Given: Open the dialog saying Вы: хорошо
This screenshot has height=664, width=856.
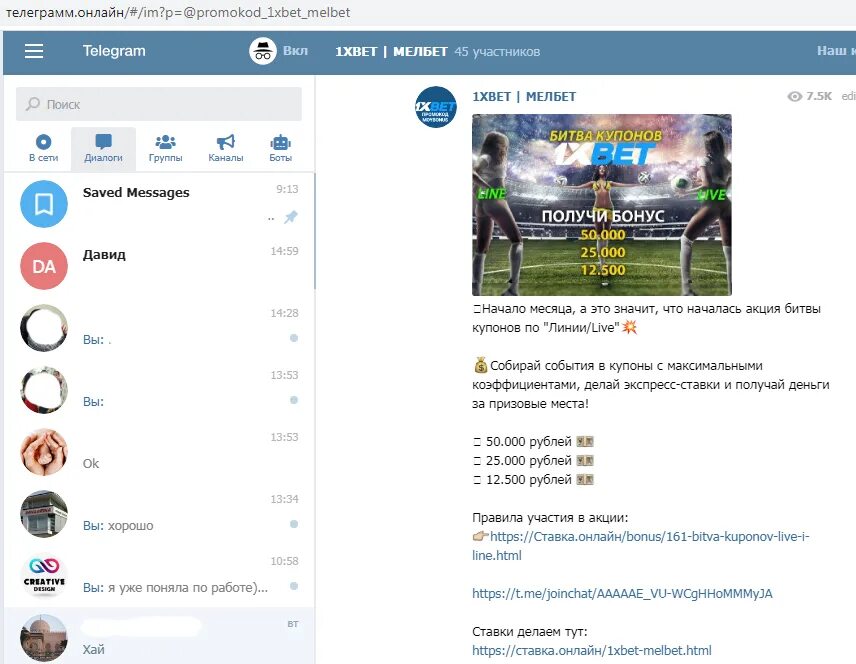Looking at the screenshot, I should [x=159, y=514].
